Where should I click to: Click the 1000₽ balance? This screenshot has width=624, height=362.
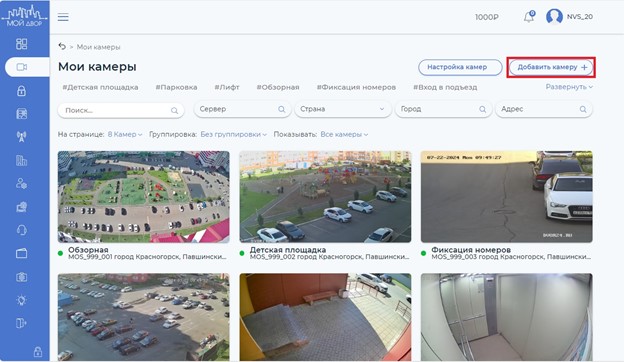[x=486, y=17]
